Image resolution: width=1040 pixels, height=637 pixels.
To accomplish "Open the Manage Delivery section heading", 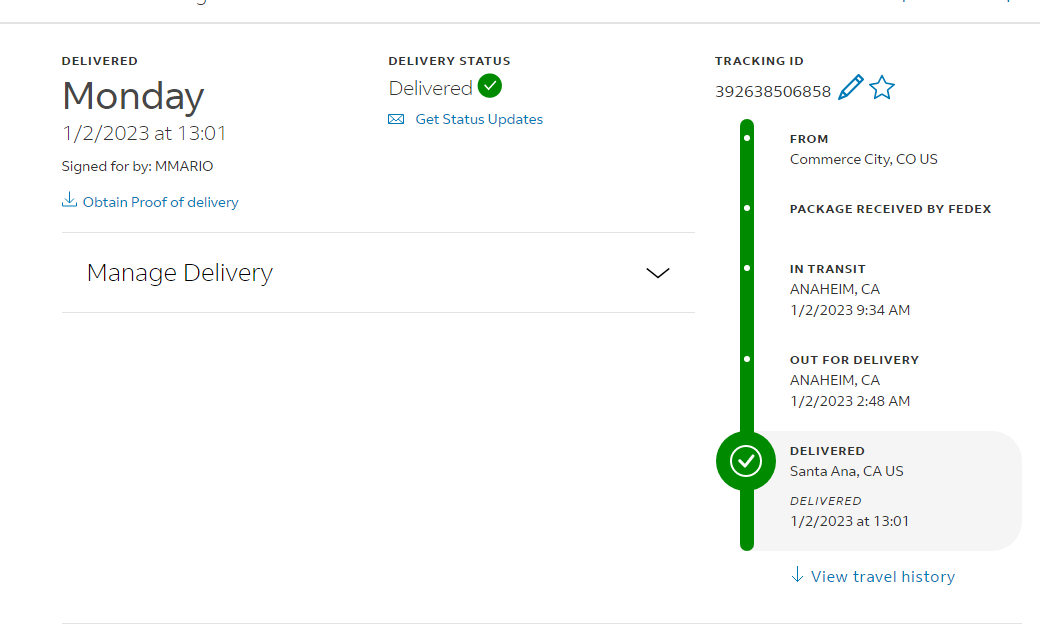I will click(x=180, y=273).
